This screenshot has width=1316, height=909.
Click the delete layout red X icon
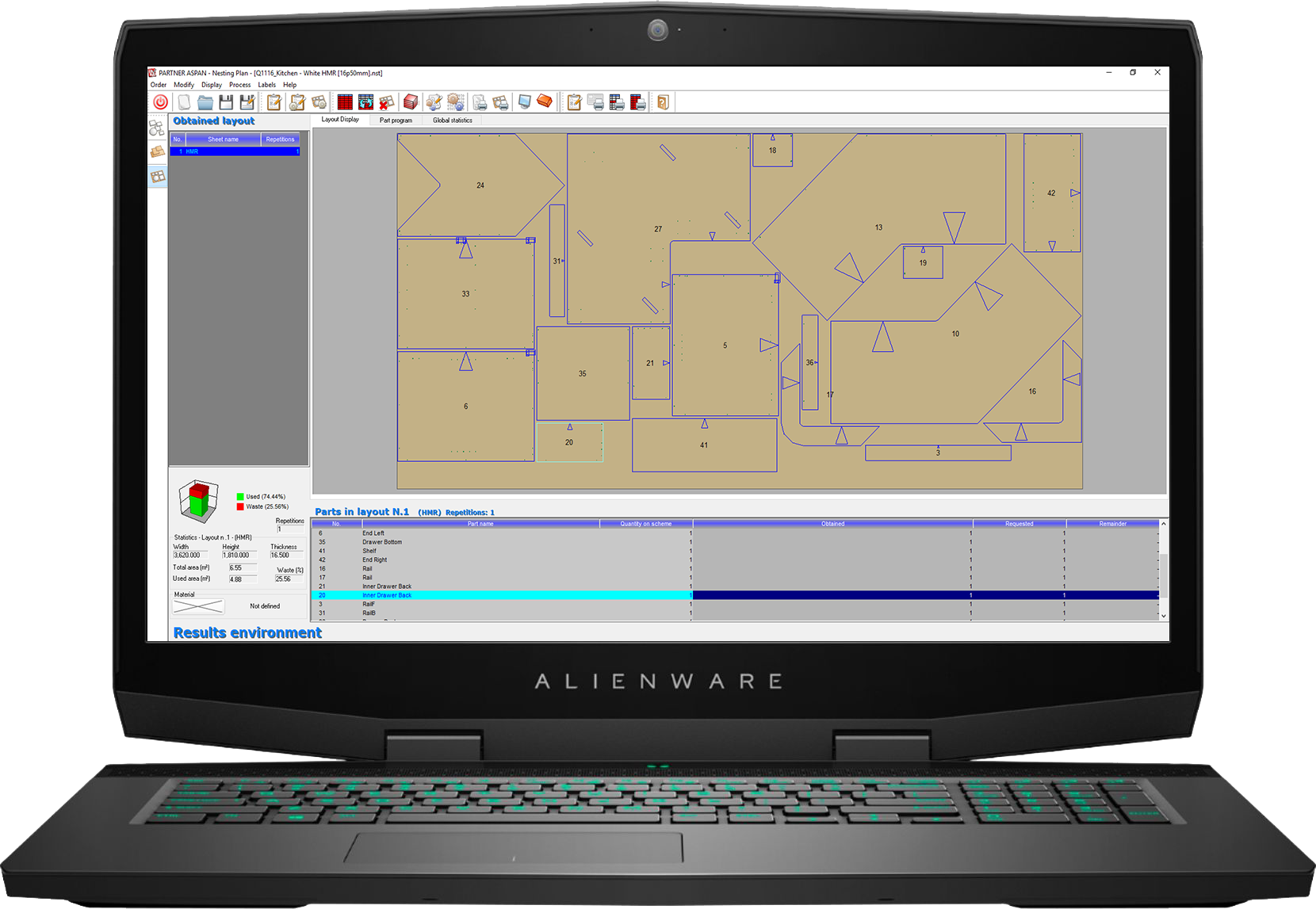point(387,102)
